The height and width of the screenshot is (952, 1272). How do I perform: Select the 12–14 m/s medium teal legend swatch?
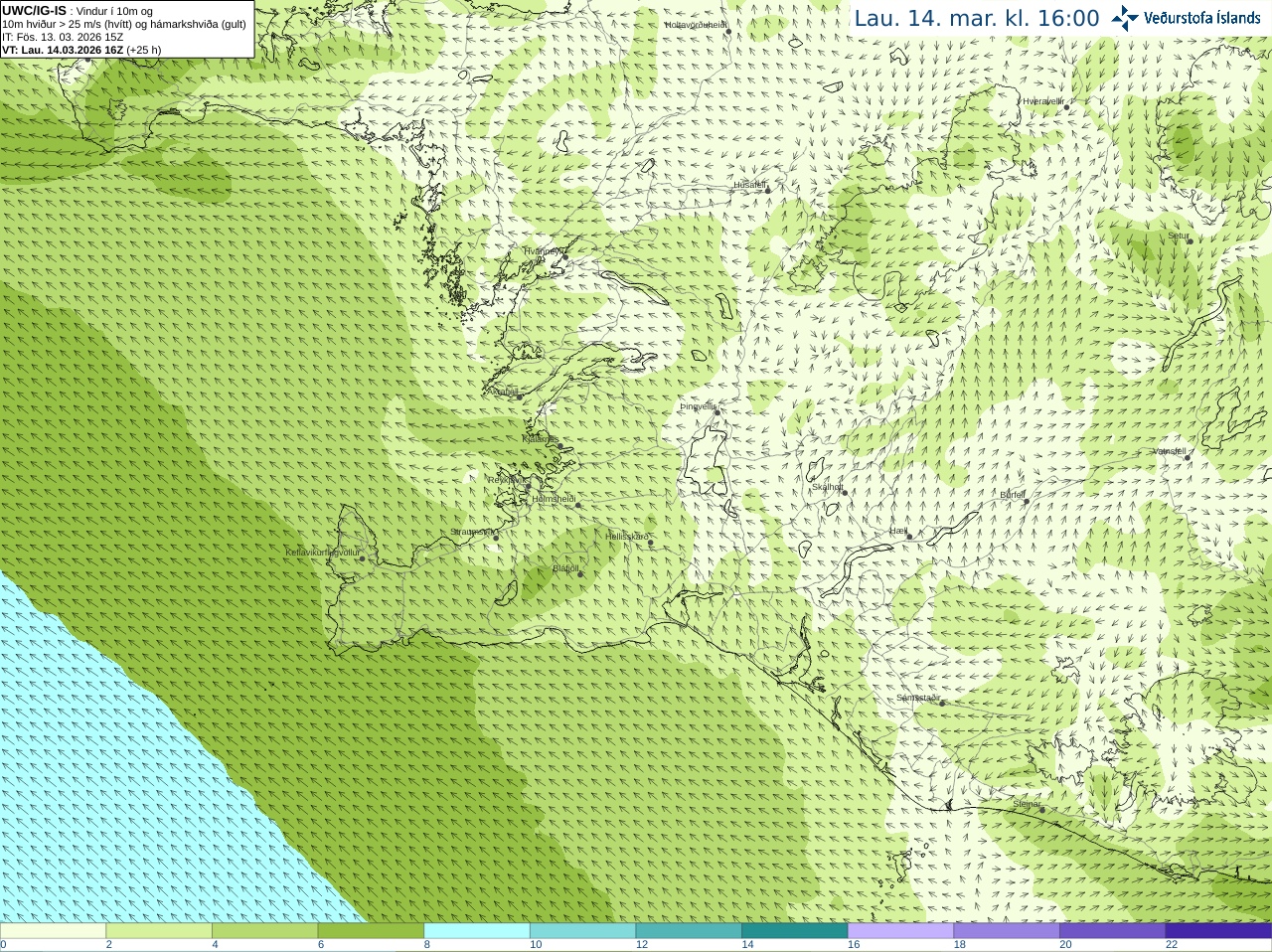coord(689,930)
